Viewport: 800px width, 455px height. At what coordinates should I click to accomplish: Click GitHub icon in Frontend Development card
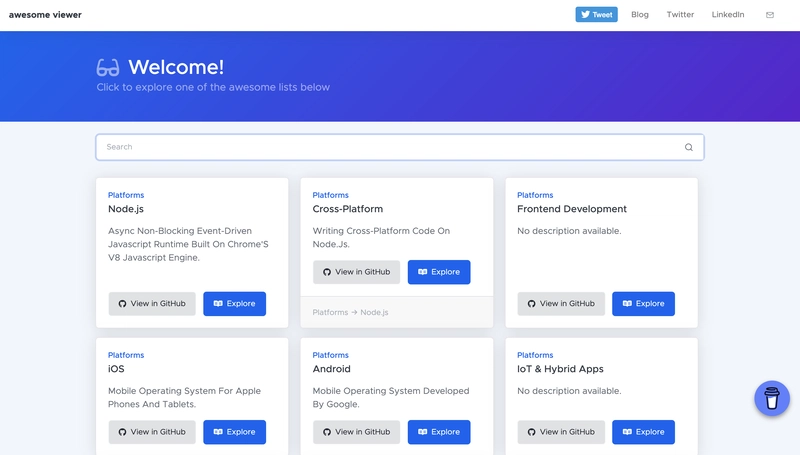[532, 304]
